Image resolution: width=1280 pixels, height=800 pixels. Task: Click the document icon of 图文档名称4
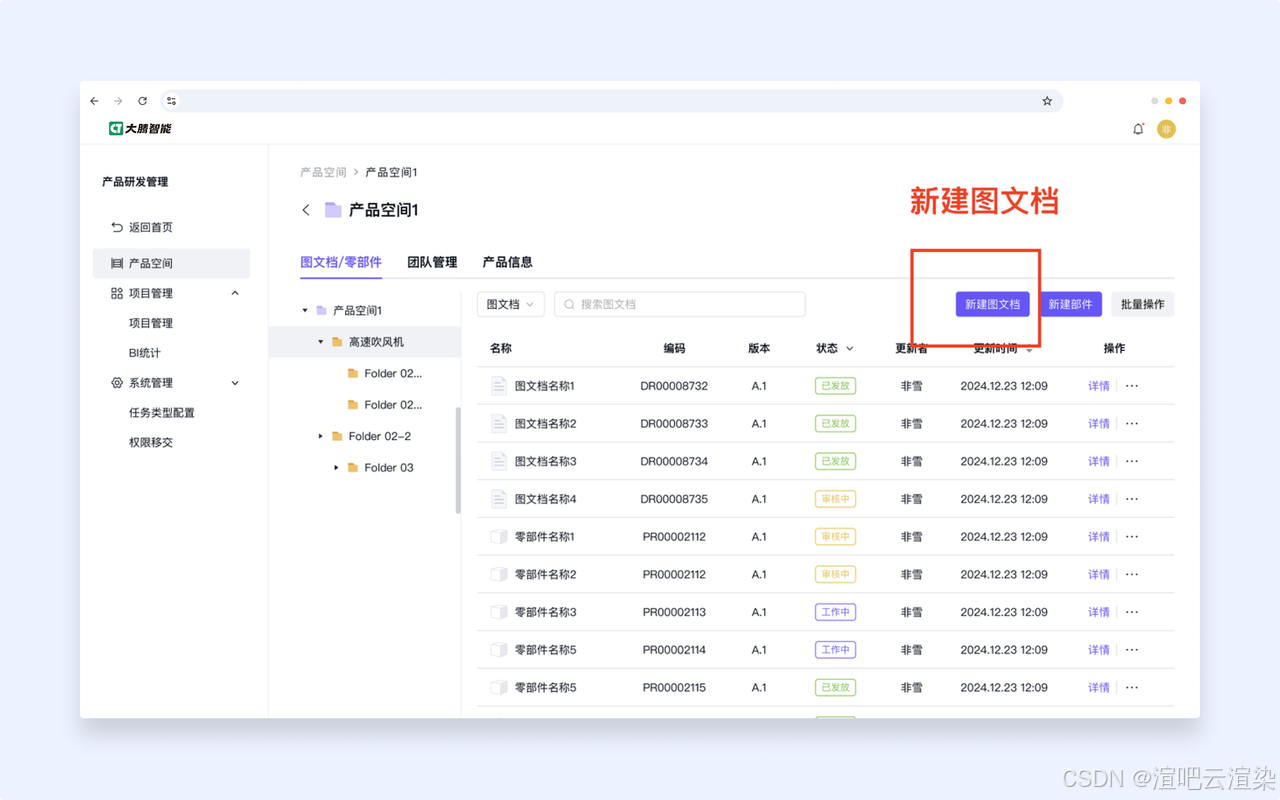point(499,499)
